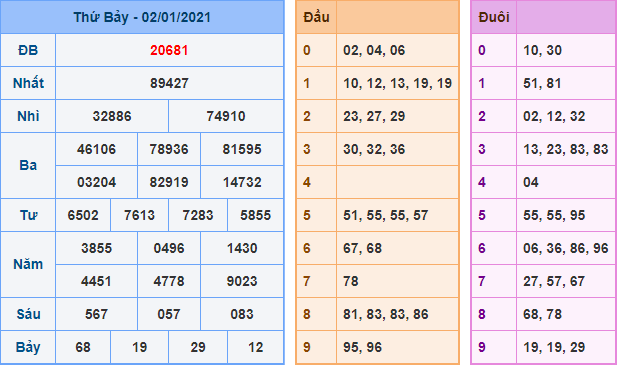Select Đầu values "10, 12, 13, 19, 19"
The image size is (619, 365).
(398, 83)
